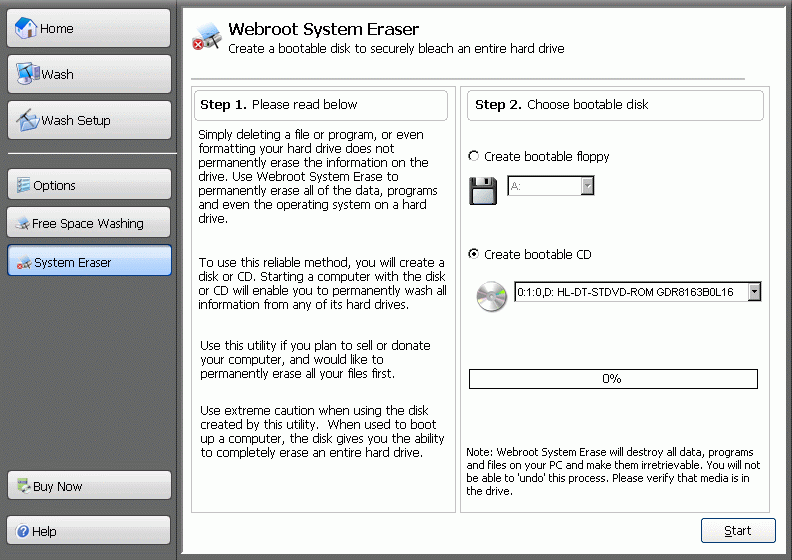Open Help

point(89,531)
